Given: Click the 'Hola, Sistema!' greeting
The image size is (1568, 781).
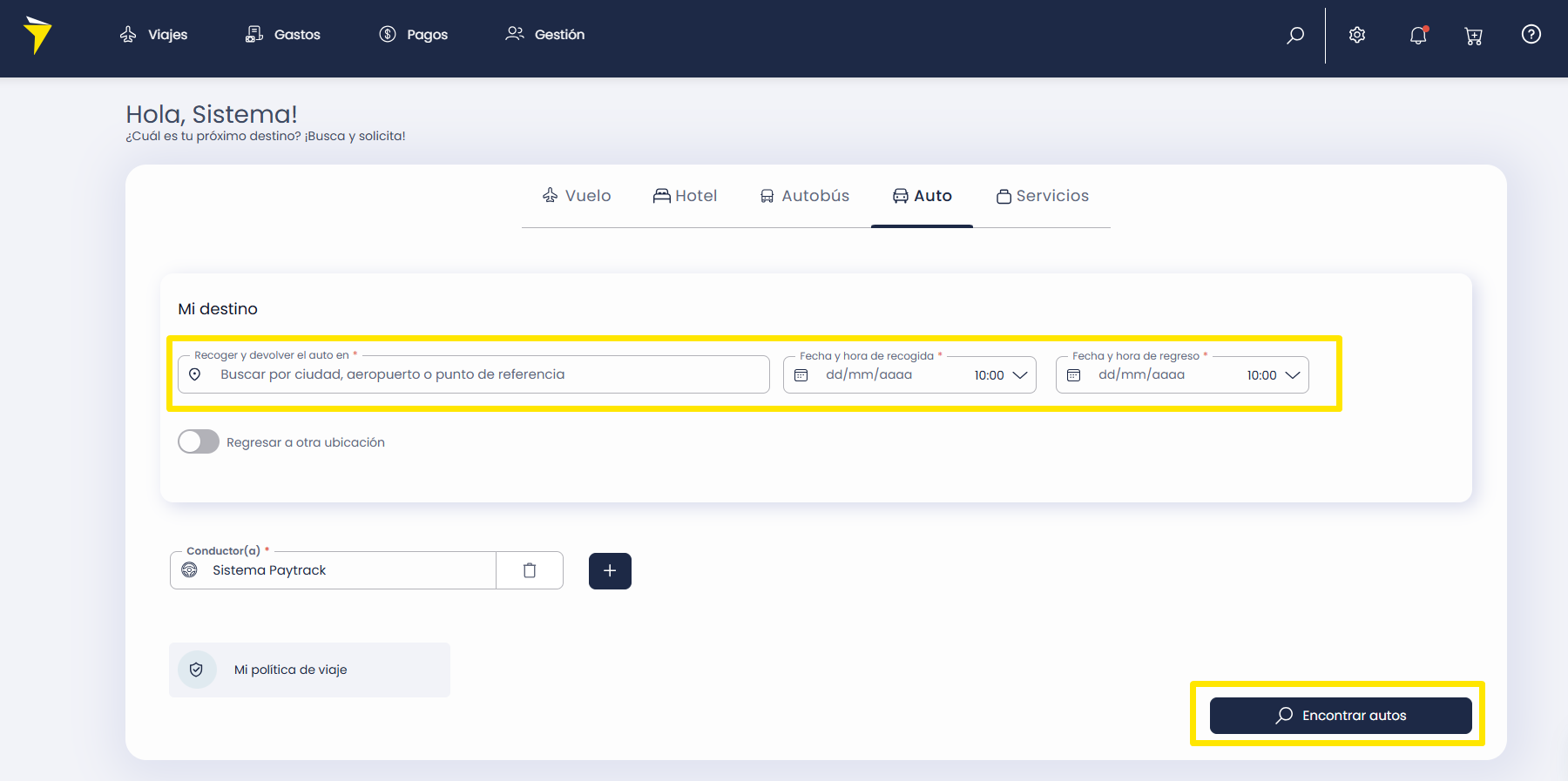Looking at the screenshot, I should click(212, 114).
